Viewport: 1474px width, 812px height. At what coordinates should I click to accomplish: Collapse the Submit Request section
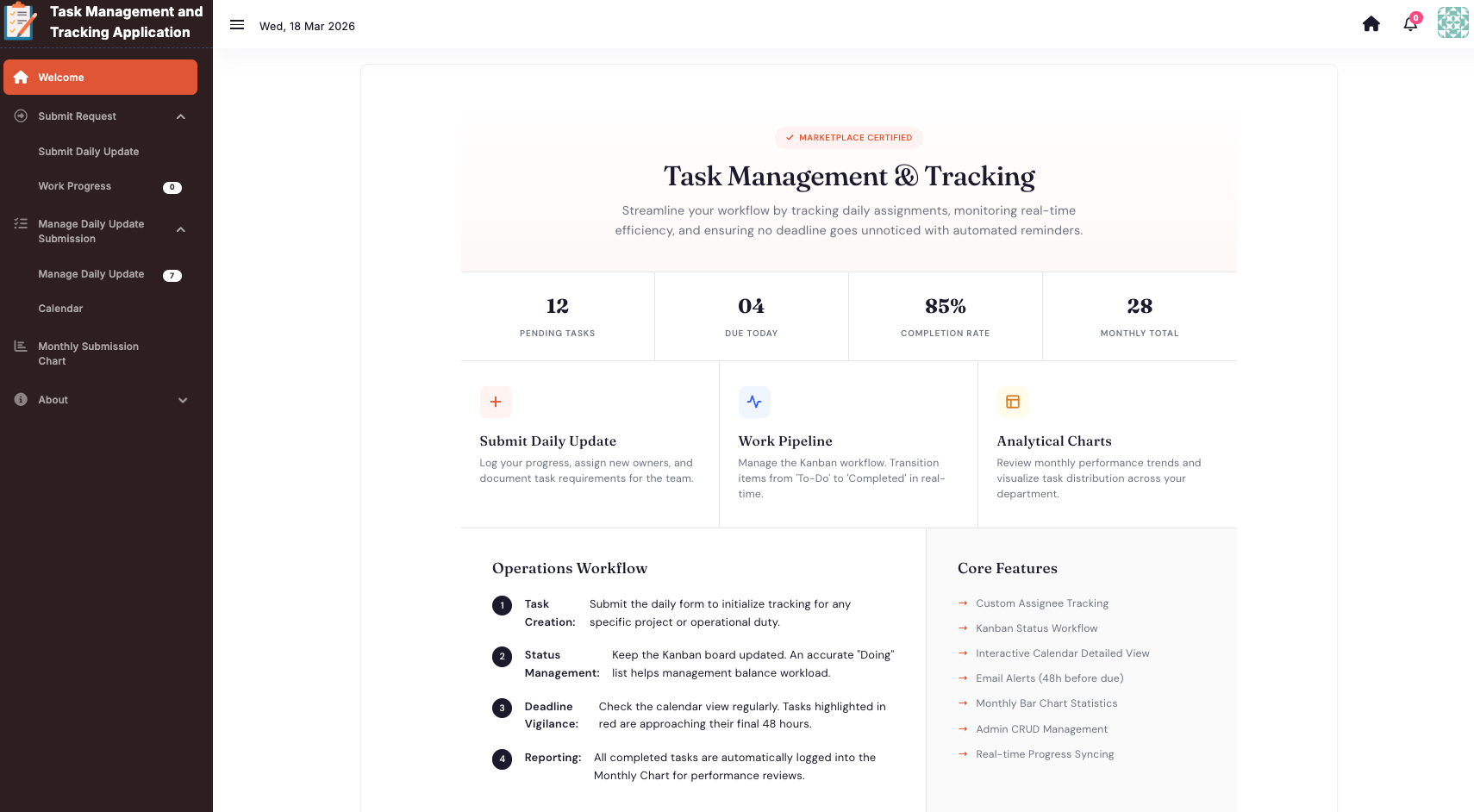tap(181, 117)
